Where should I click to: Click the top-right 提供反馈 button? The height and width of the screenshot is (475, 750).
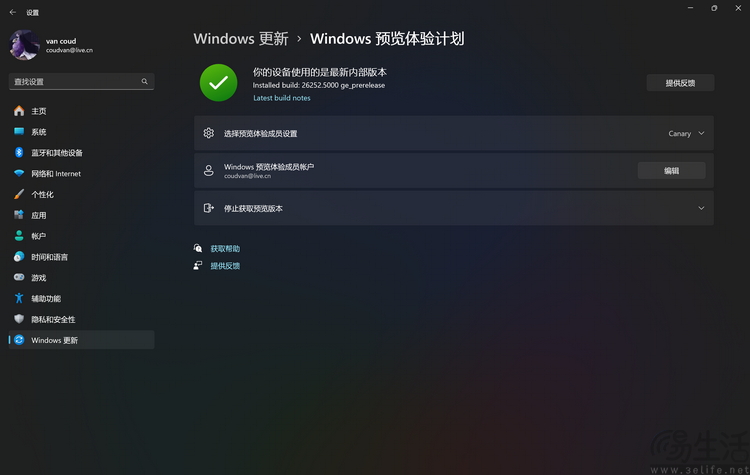point(680,83)
